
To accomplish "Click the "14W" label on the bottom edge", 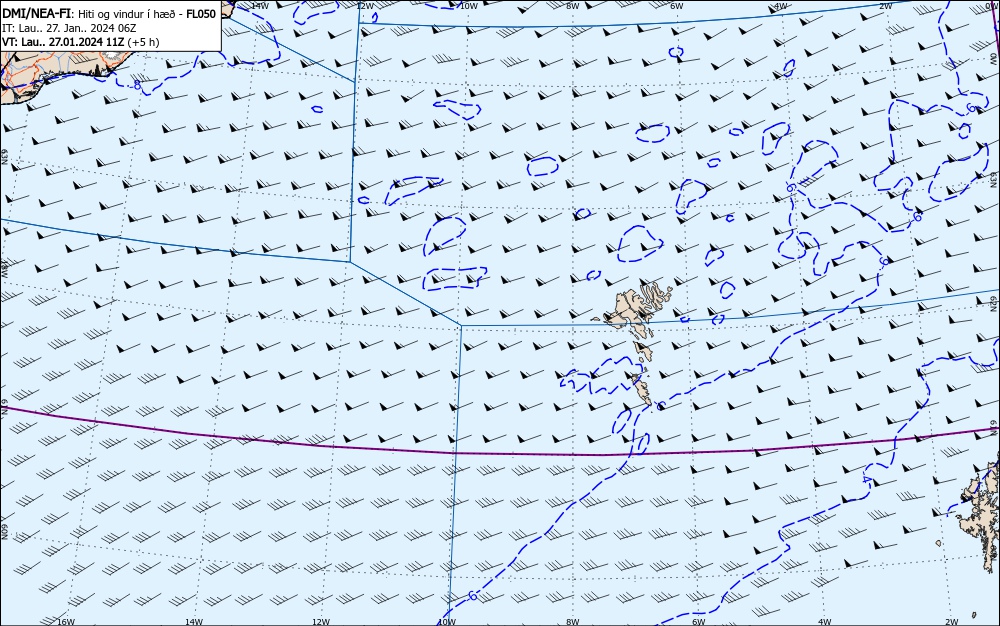I will [x=194, y=622].
